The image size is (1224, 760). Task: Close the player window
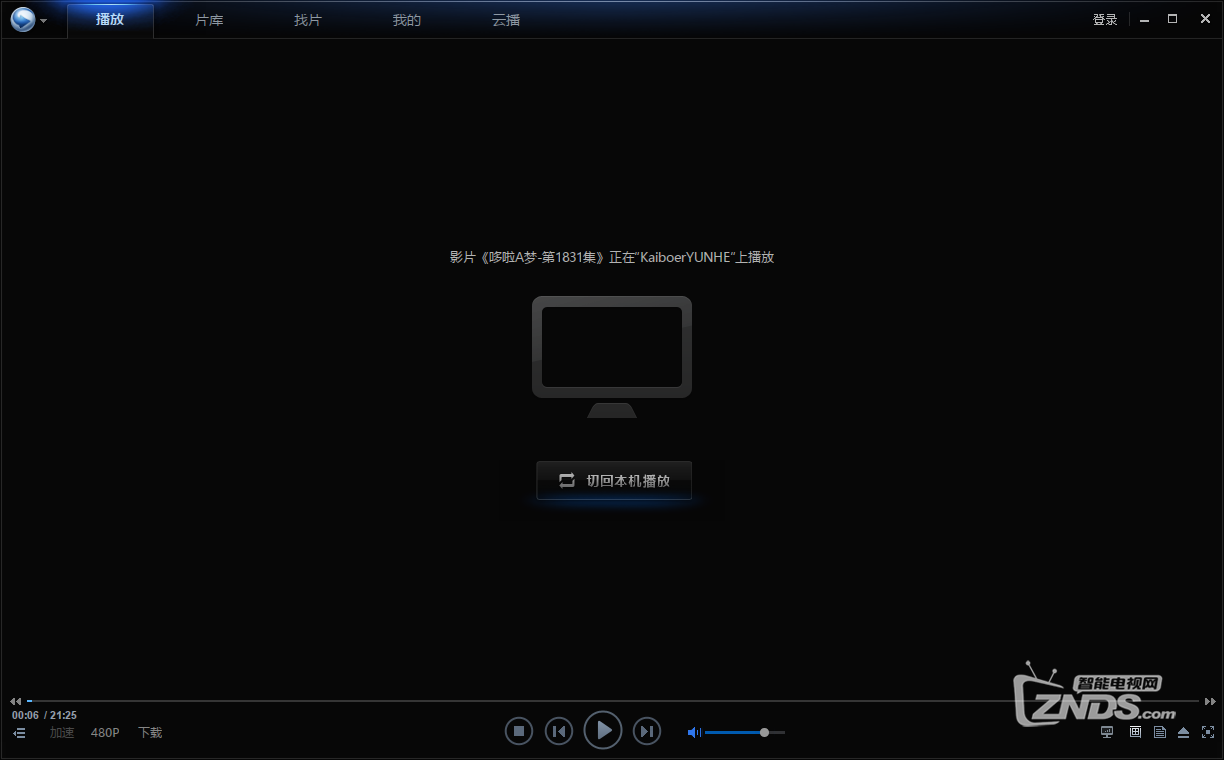tap(1203, 19)
